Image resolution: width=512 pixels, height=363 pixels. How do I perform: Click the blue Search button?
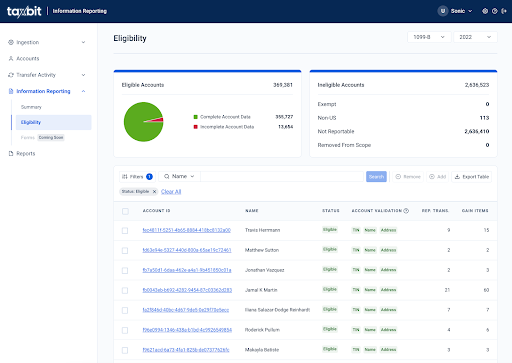pyautogui.click(x=376, y=177)
